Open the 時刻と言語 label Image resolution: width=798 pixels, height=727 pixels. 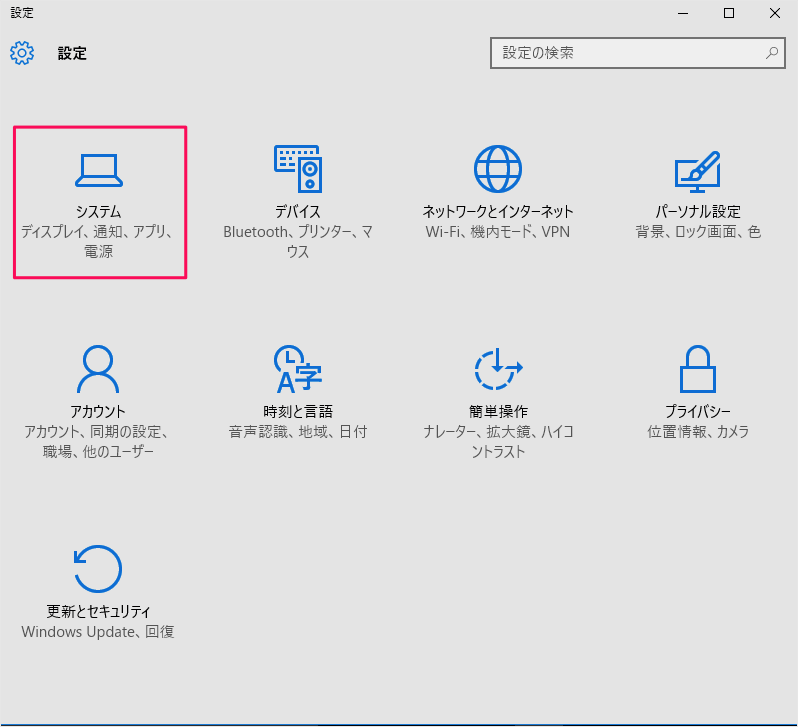click(x=297, y=411)
